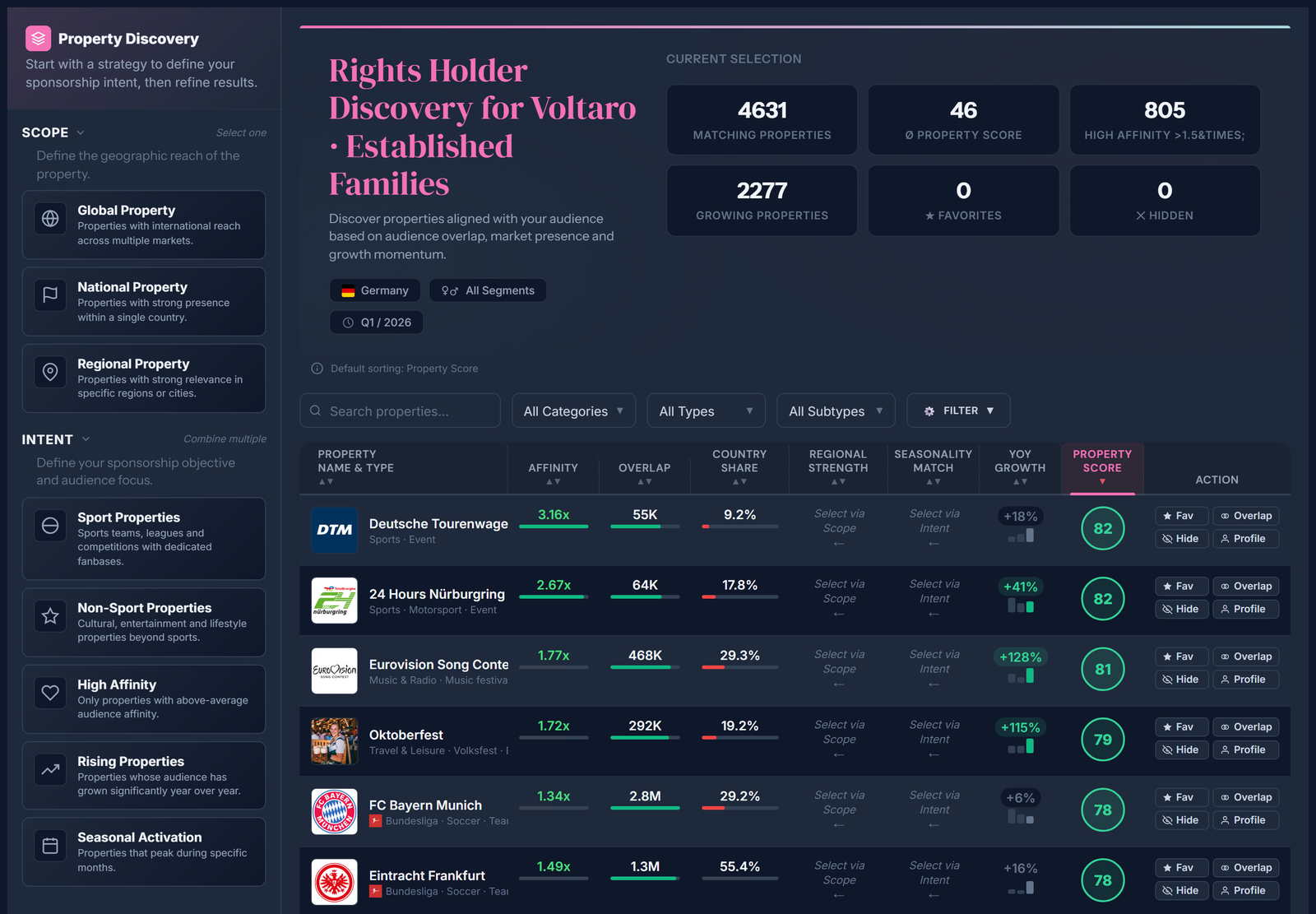Viewport: 1316px width, 914px height.
Task: Click the 4631 Matching Properties card
Action: click(762, 119)
